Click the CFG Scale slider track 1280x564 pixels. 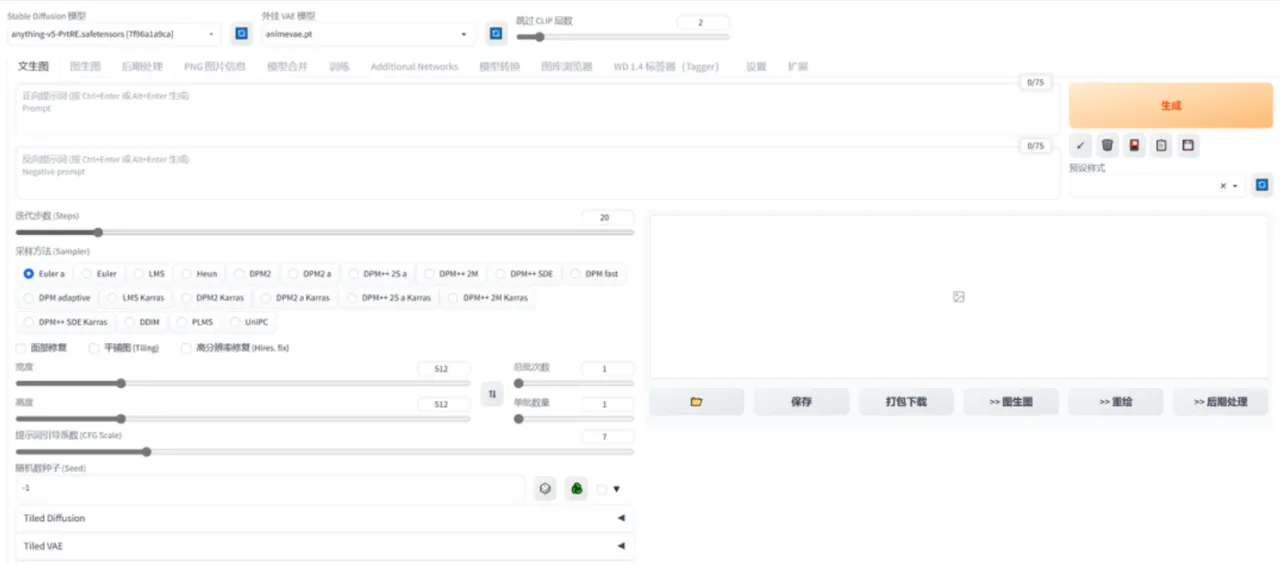pyautogui.click(x=324, y=452)
